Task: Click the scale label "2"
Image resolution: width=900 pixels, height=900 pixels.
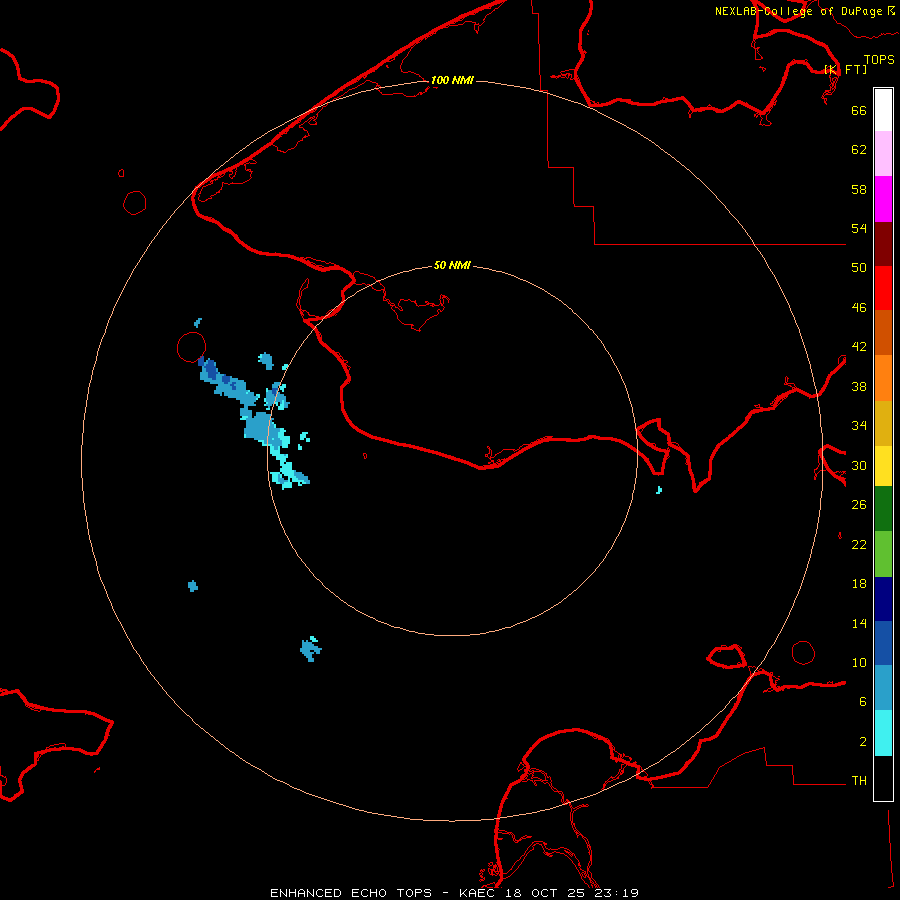Action: click(x=863, y=741)
